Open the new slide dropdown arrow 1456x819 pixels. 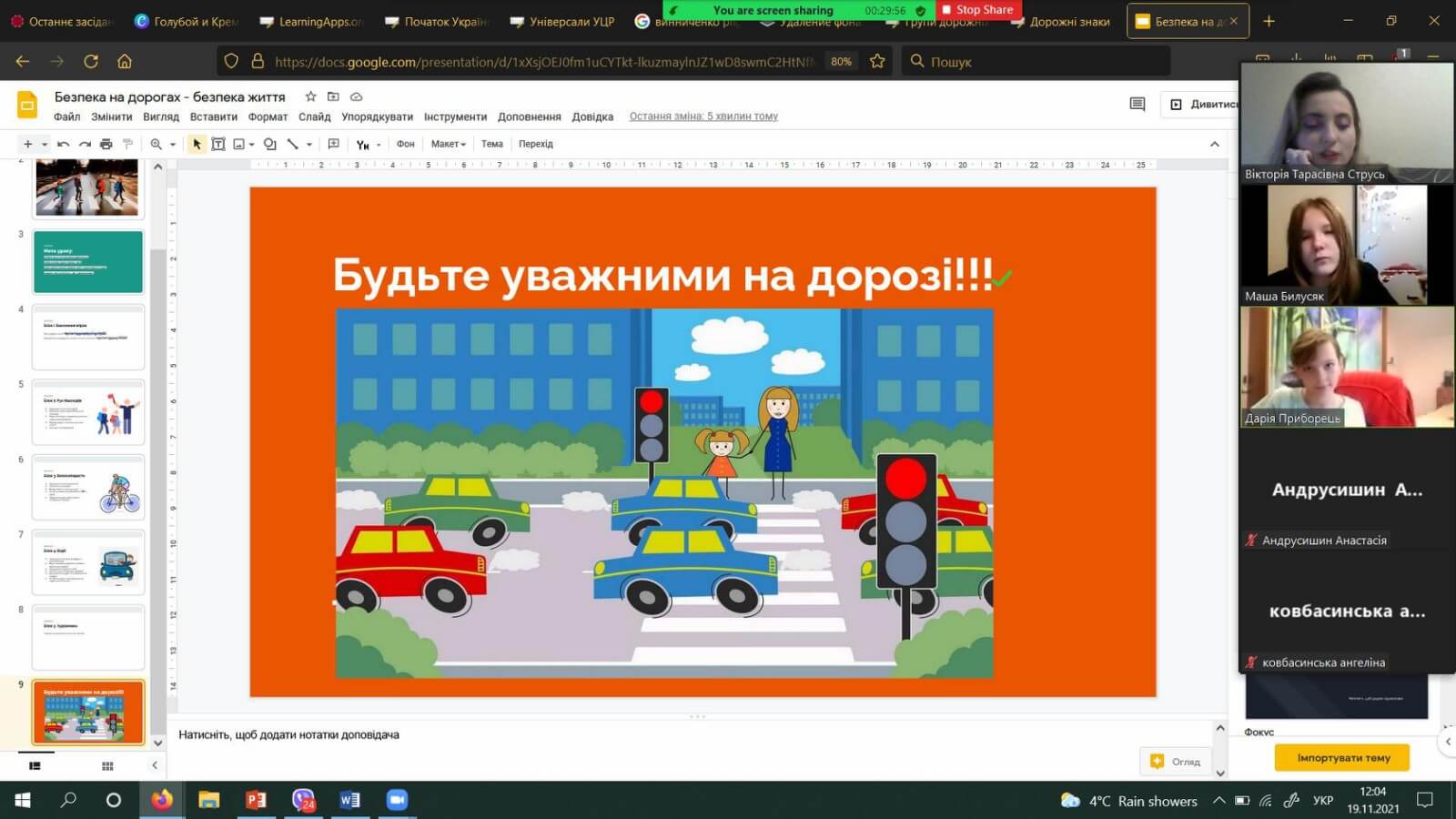point(44,145)
